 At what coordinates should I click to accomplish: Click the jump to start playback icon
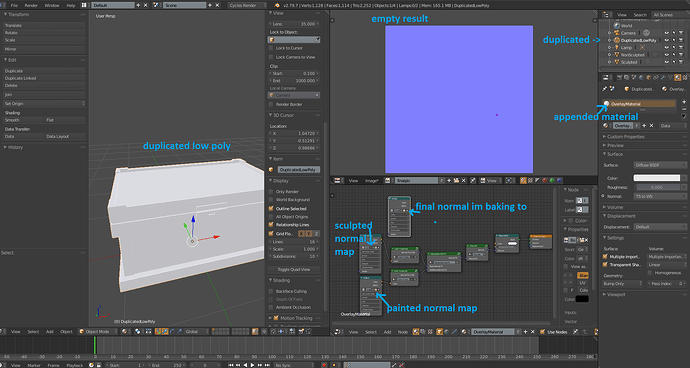[231, 365]
